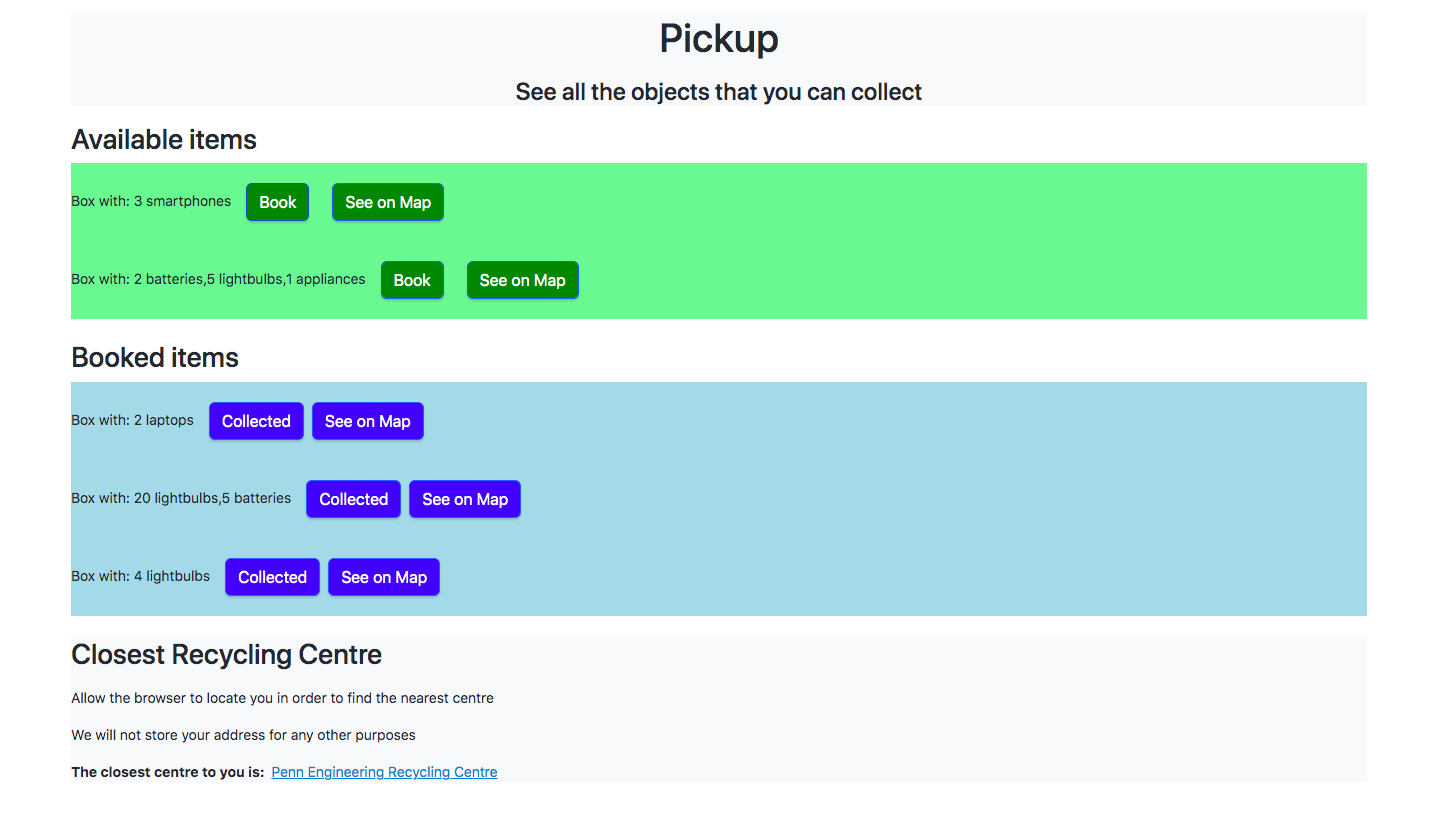Show the 1 appliances box on map
1439x819 pixels.
[x=522, y=280]
